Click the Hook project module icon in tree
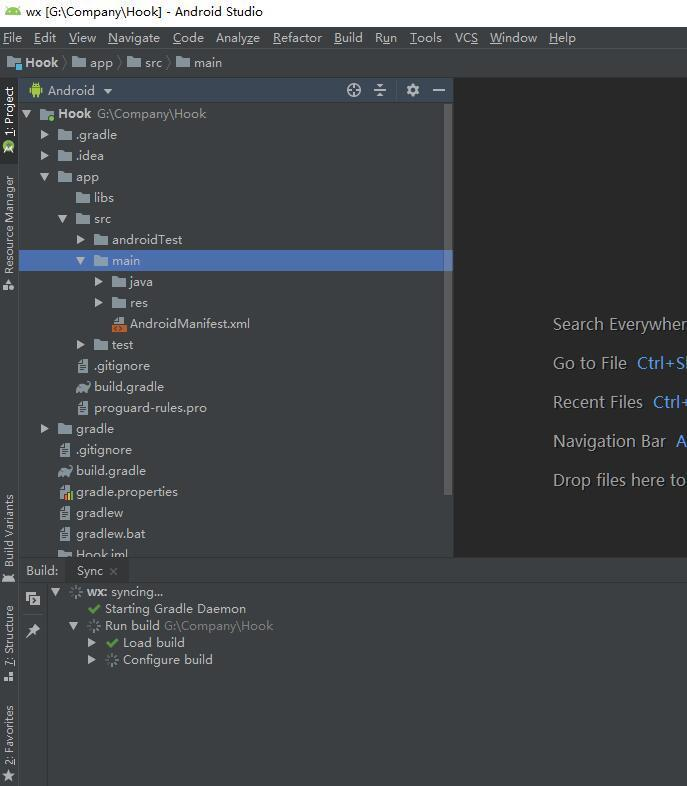The height and width of the screenshot is (786, 687). [47, 114]
